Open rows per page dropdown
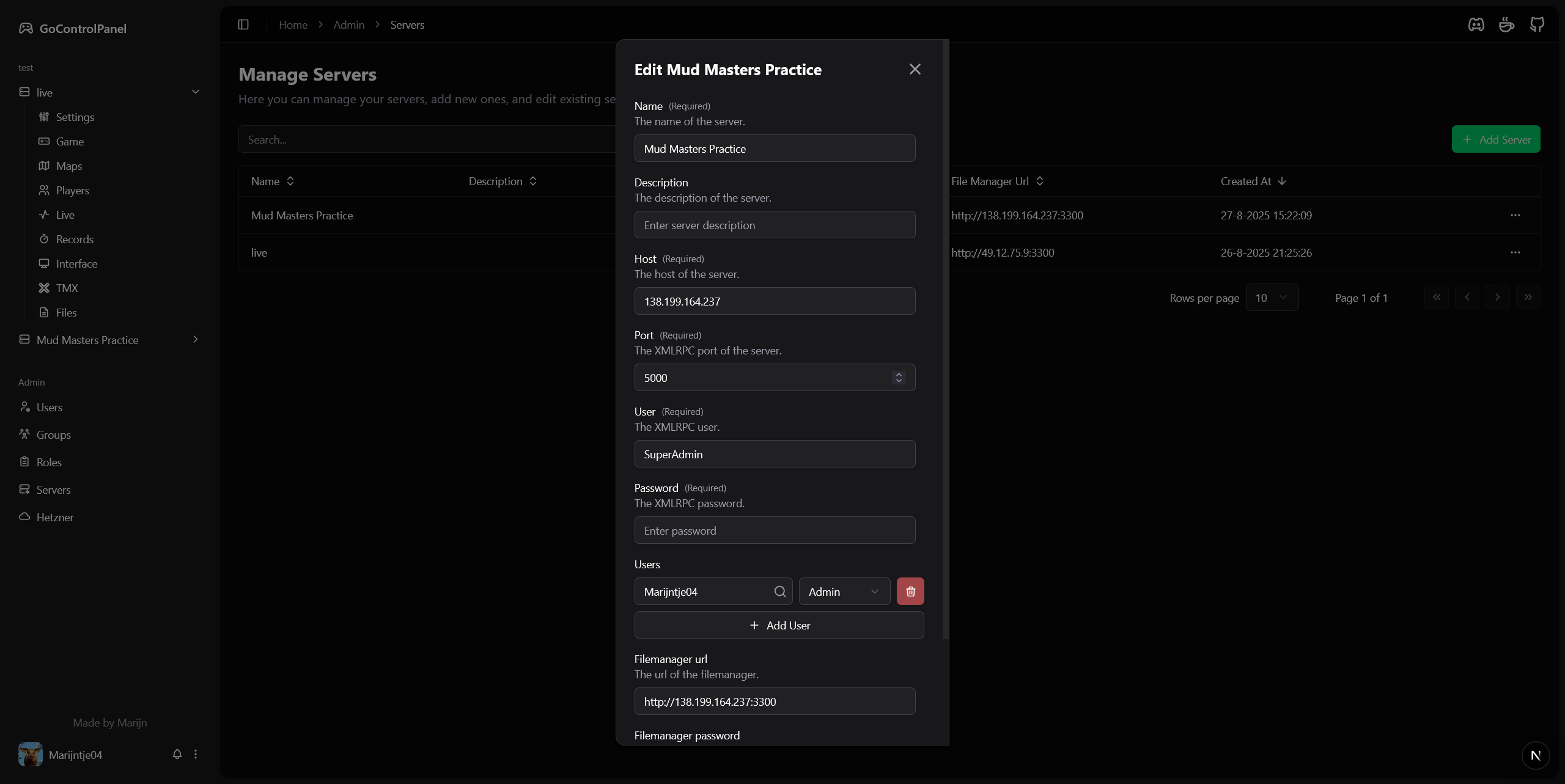 pos(1272,298)
